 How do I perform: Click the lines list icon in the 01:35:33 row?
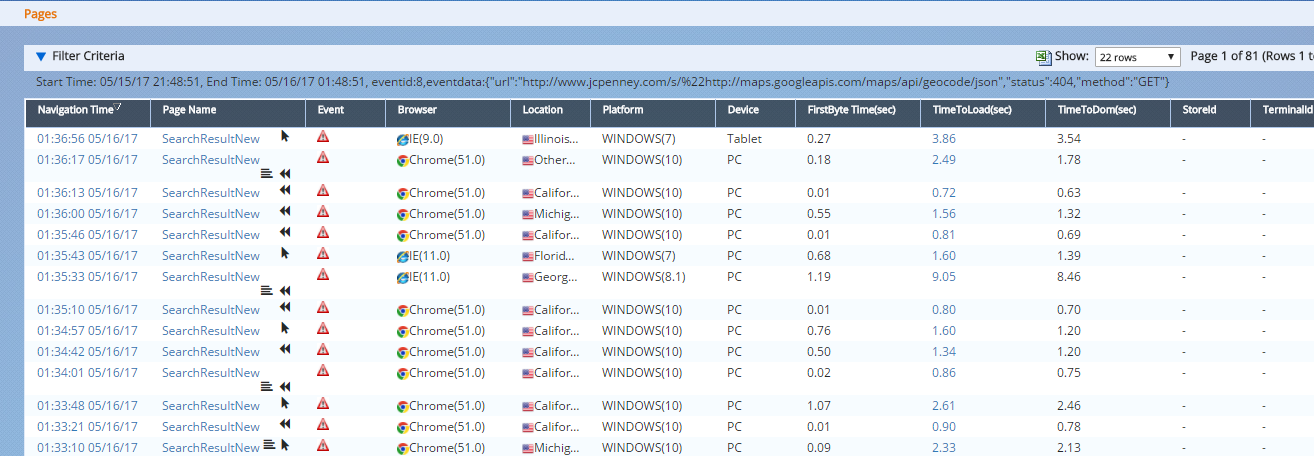click(266, 290)
